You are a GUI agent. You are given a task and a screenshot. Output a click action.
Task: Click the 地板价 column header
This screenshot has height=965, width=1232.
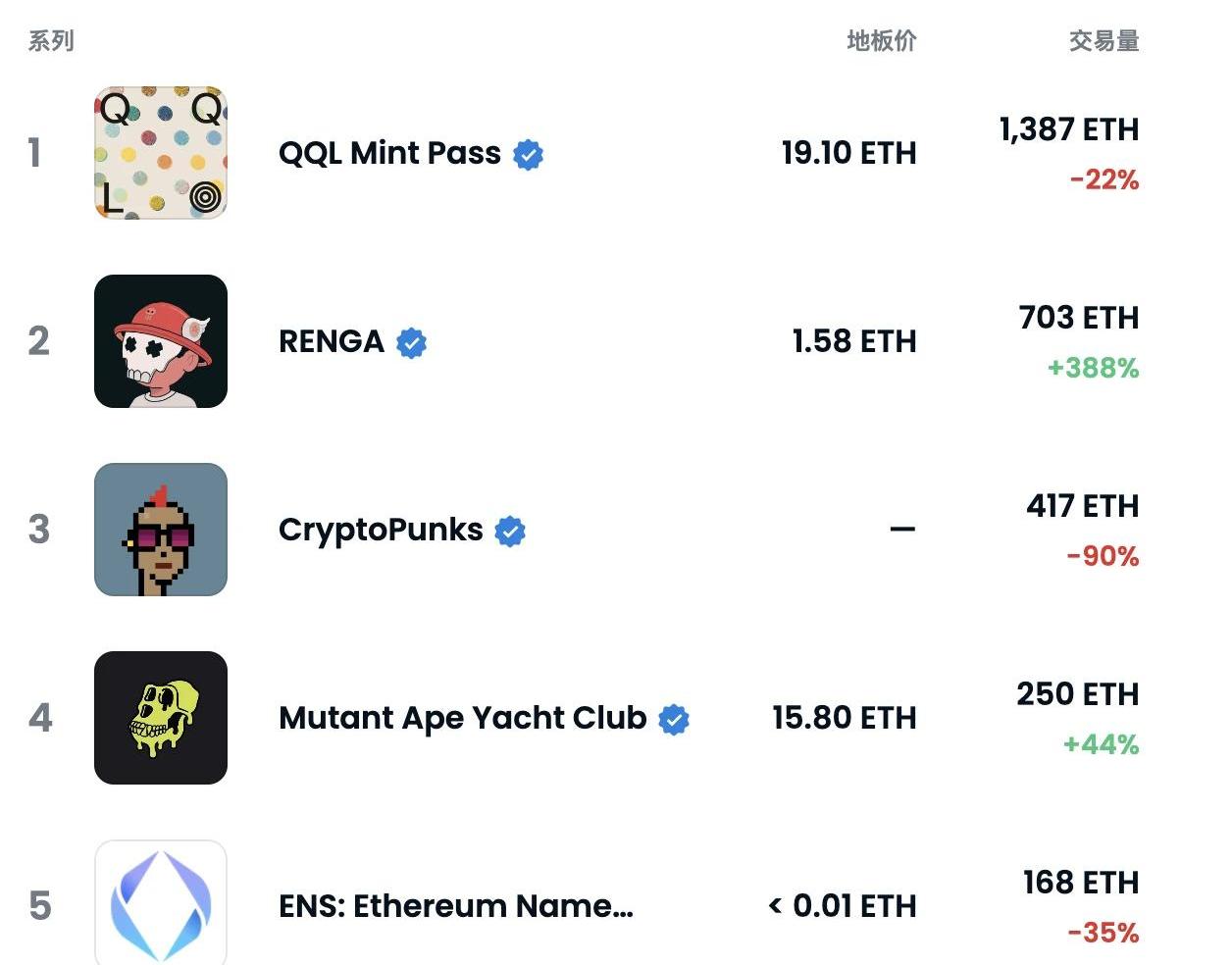click(x=882, y=41)
